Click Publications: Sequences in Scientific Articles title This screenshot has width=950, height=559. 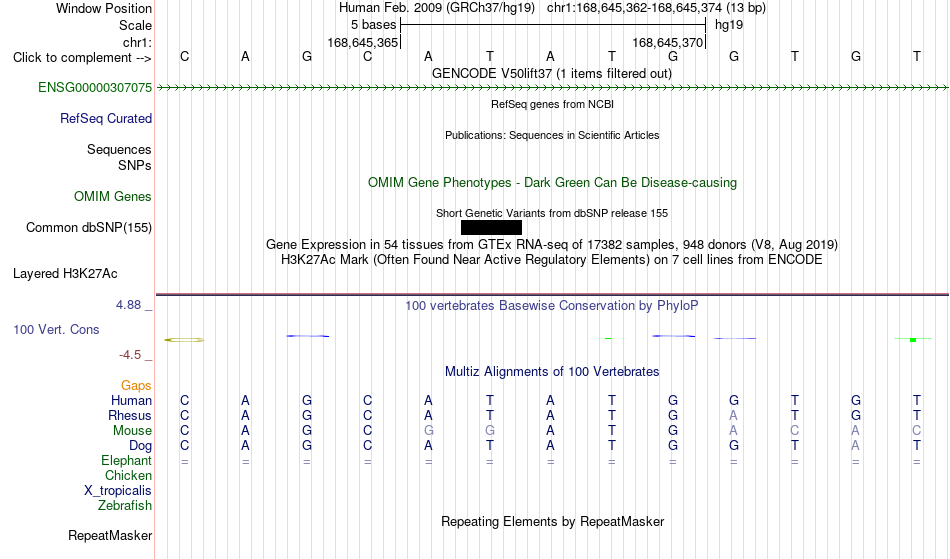click(552, 136)
